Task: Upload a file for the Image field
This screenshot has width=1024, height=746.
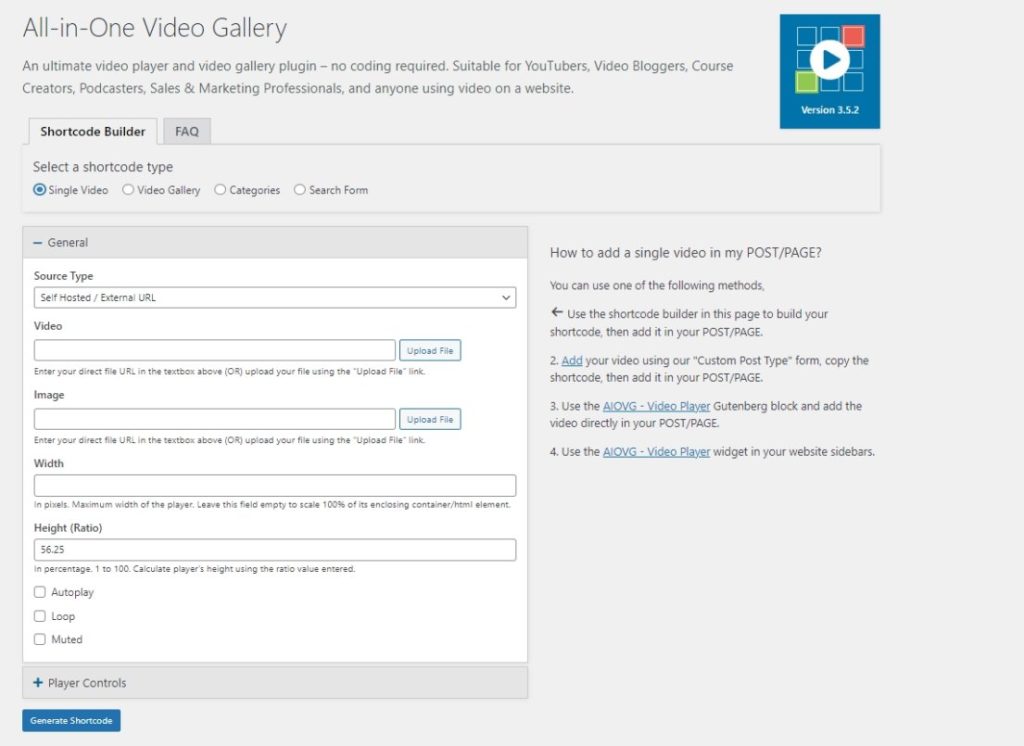Action: [430, 419]
